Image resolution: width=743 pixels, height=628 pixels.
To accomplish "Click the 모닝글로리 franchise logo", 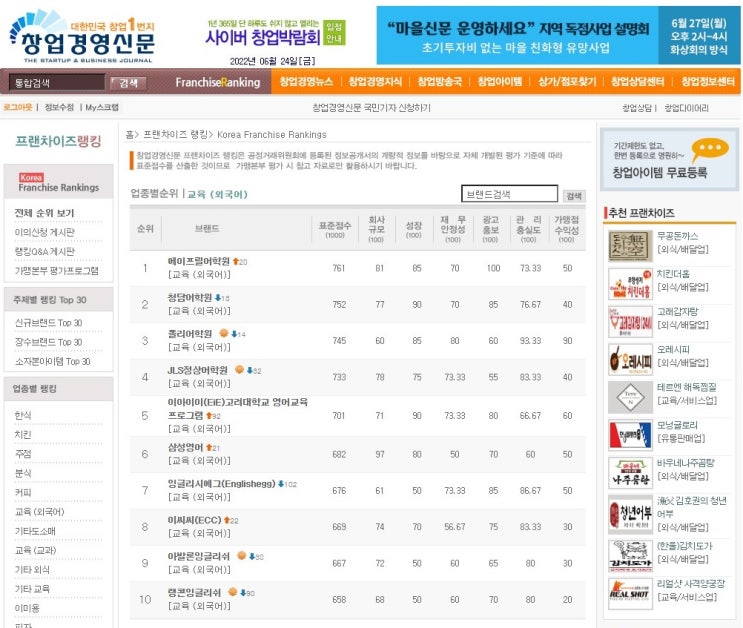I will [x=630, y=435].
